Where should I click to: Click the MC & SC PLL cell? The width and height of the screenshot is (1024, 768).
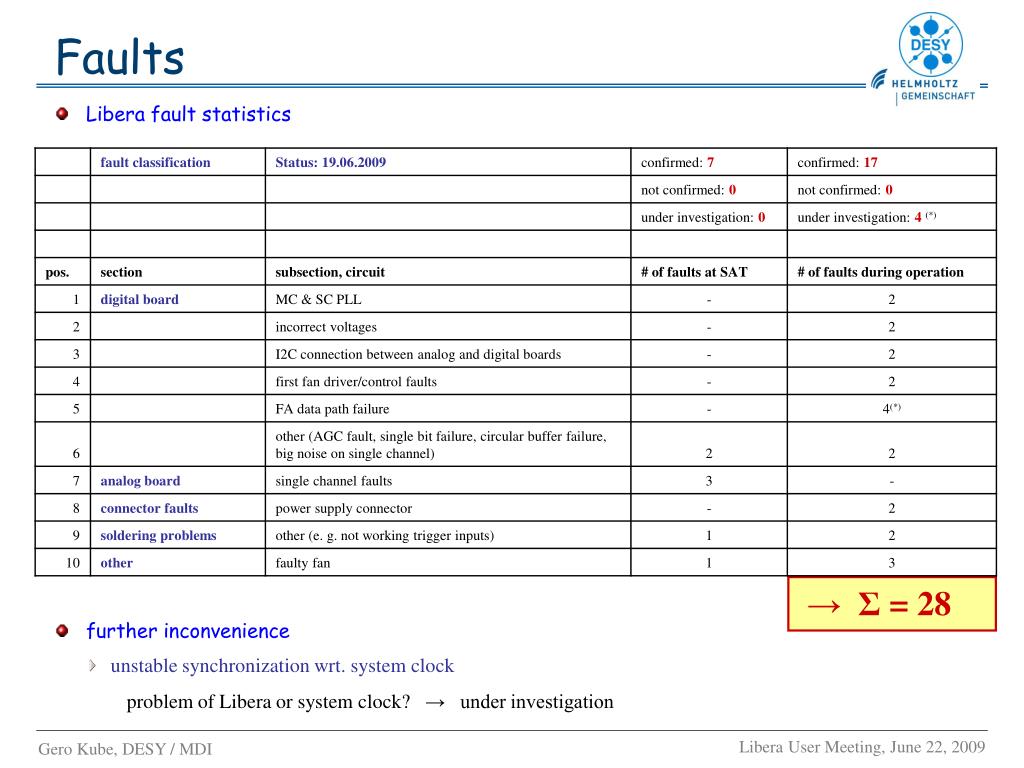tap(448, 299)
